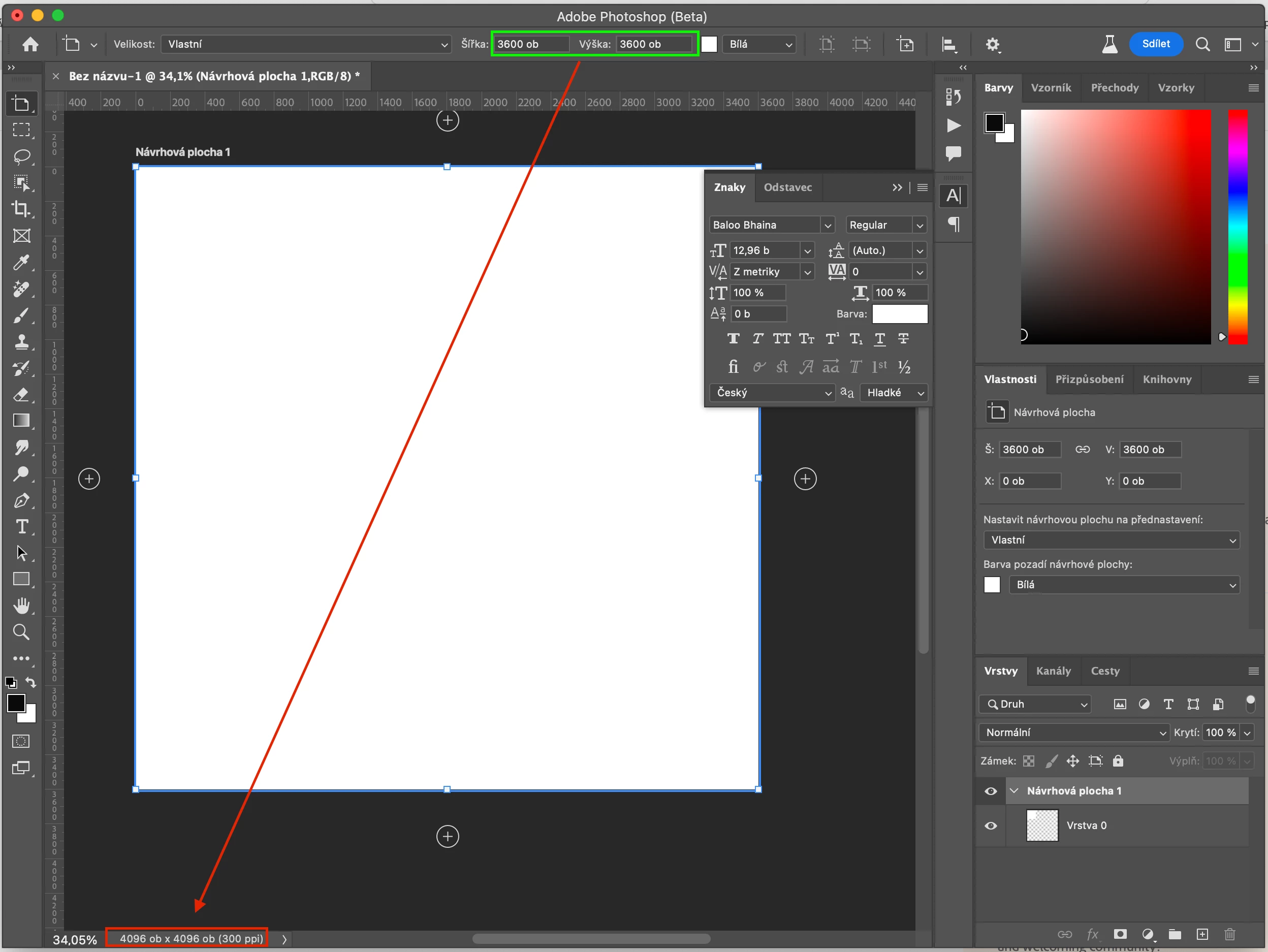
Task: Click the trash icon to delete layer
Action: pos(1229,935)
